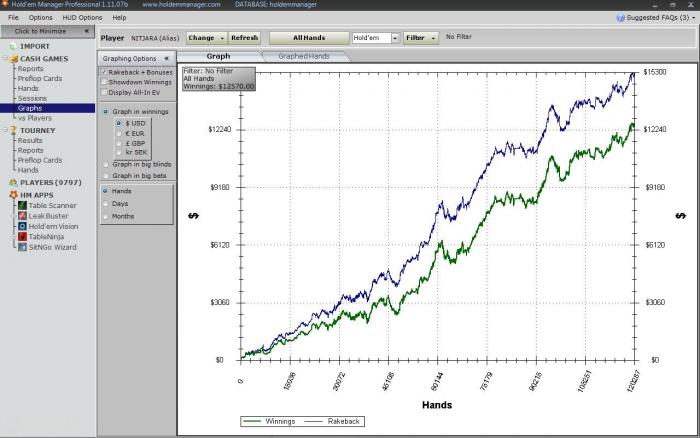Select € EUR currency radio button

pyautogui.click(x=119, y=133)
